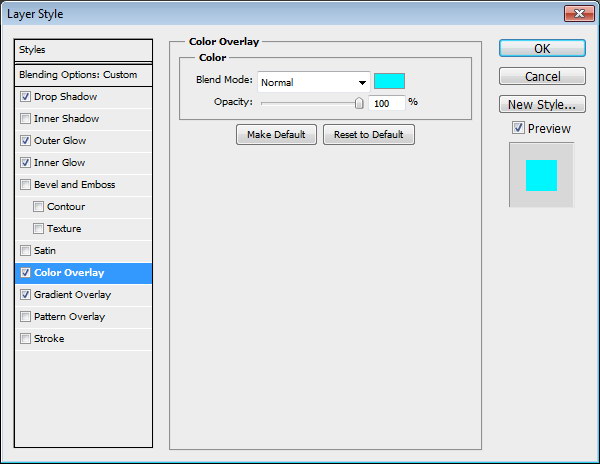The image size is (600, 464).
Task: Close the Layer Style dialog window
Action: [x=575, y=13]
